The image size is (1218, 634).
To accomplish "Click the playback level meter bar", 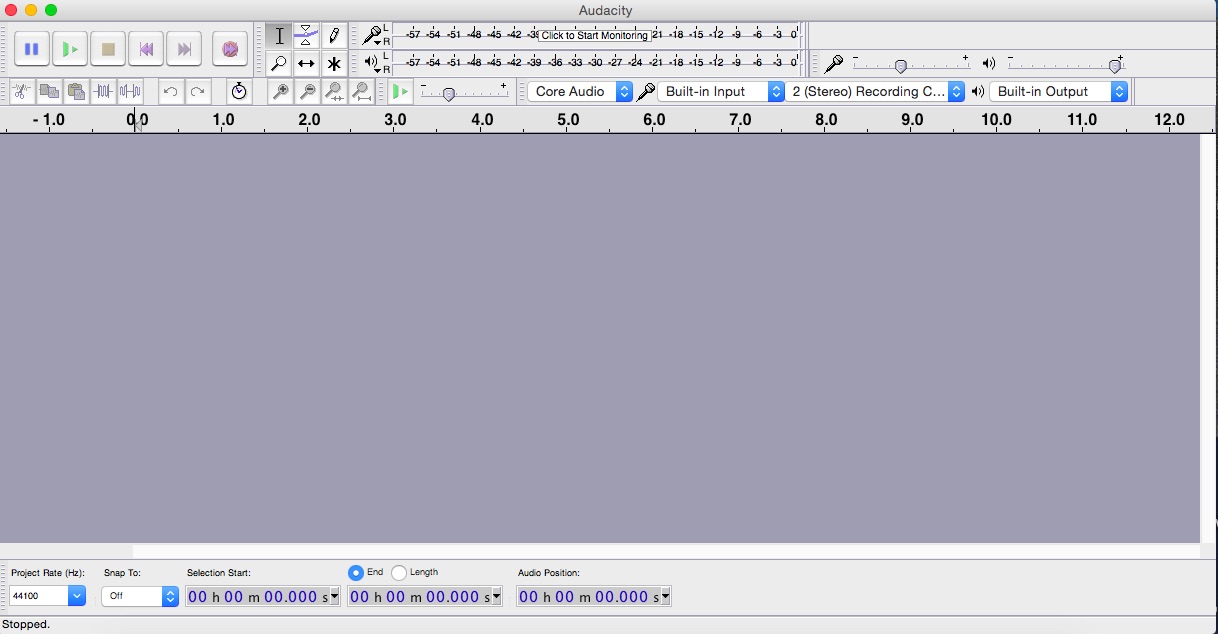I will point(597,63).
